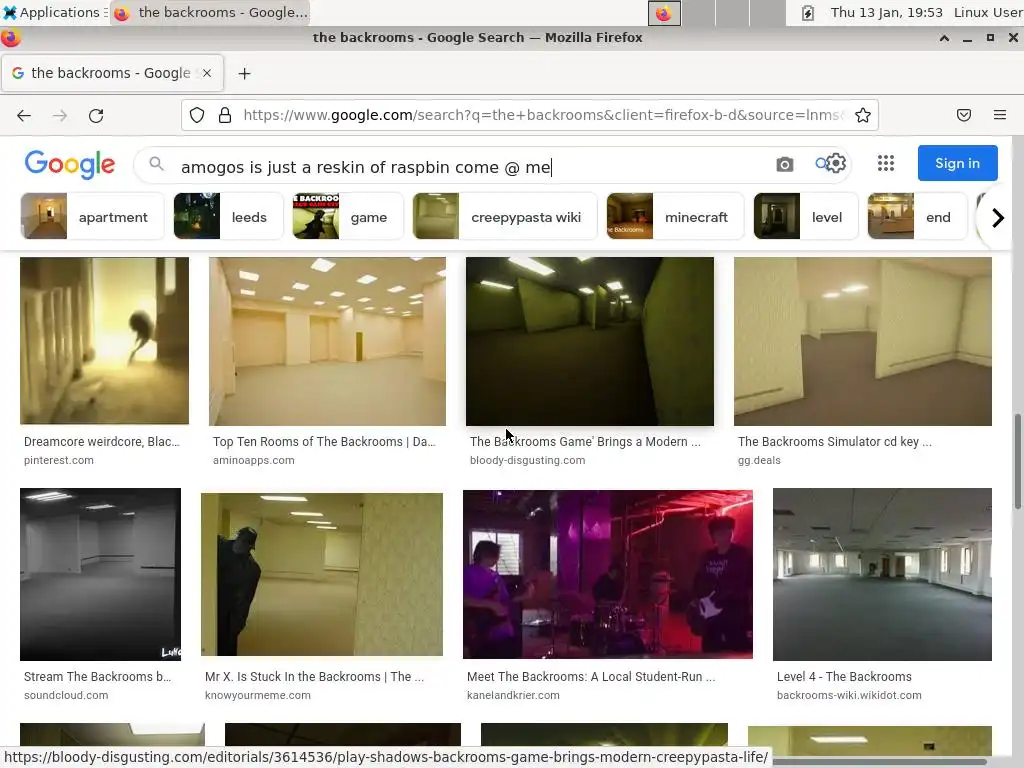The image size is (1024, 768).
Task: Open 'Dreamcore weirdcore, Blac...' title link
Action: pos(102,441)
